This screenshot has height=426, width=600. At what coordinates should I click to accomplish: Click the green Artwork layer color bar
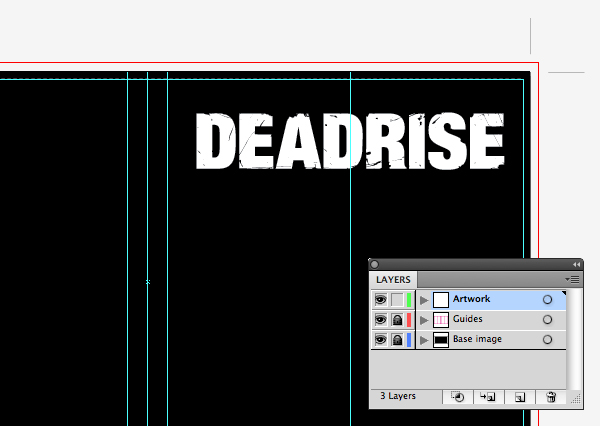[x=409, y=300]
